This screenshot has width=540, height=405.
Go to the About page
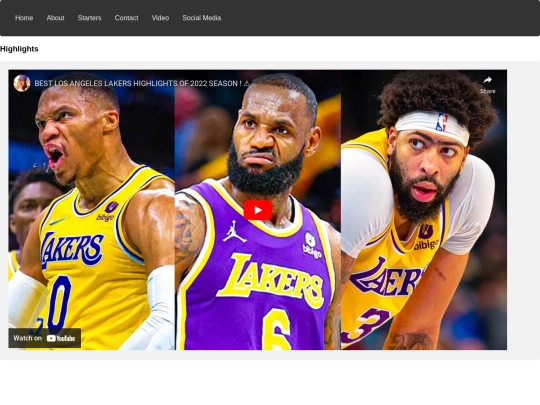[x=55, y=18]
